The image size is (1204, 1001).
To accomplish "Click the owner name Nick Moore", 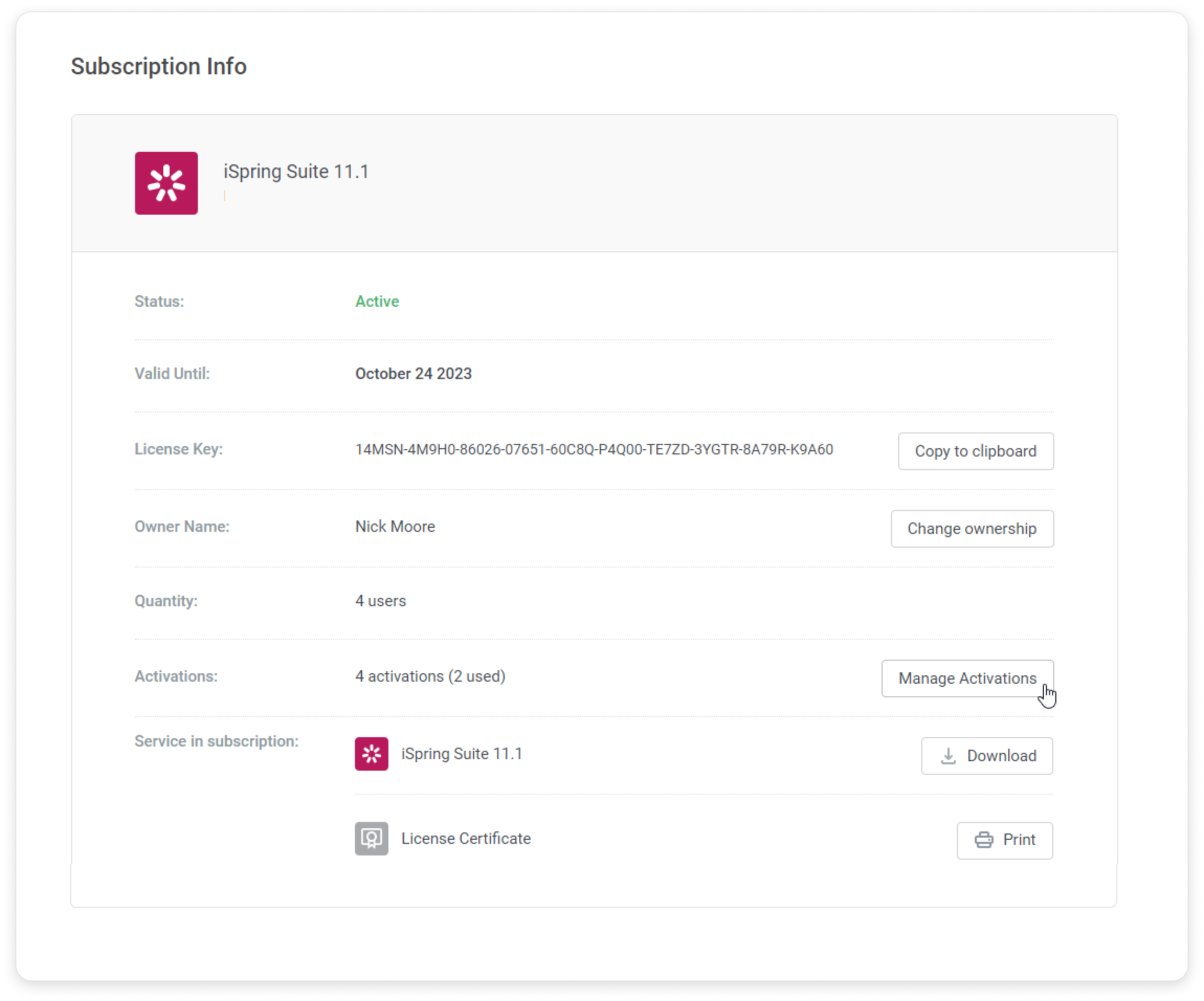I will 395,526.
